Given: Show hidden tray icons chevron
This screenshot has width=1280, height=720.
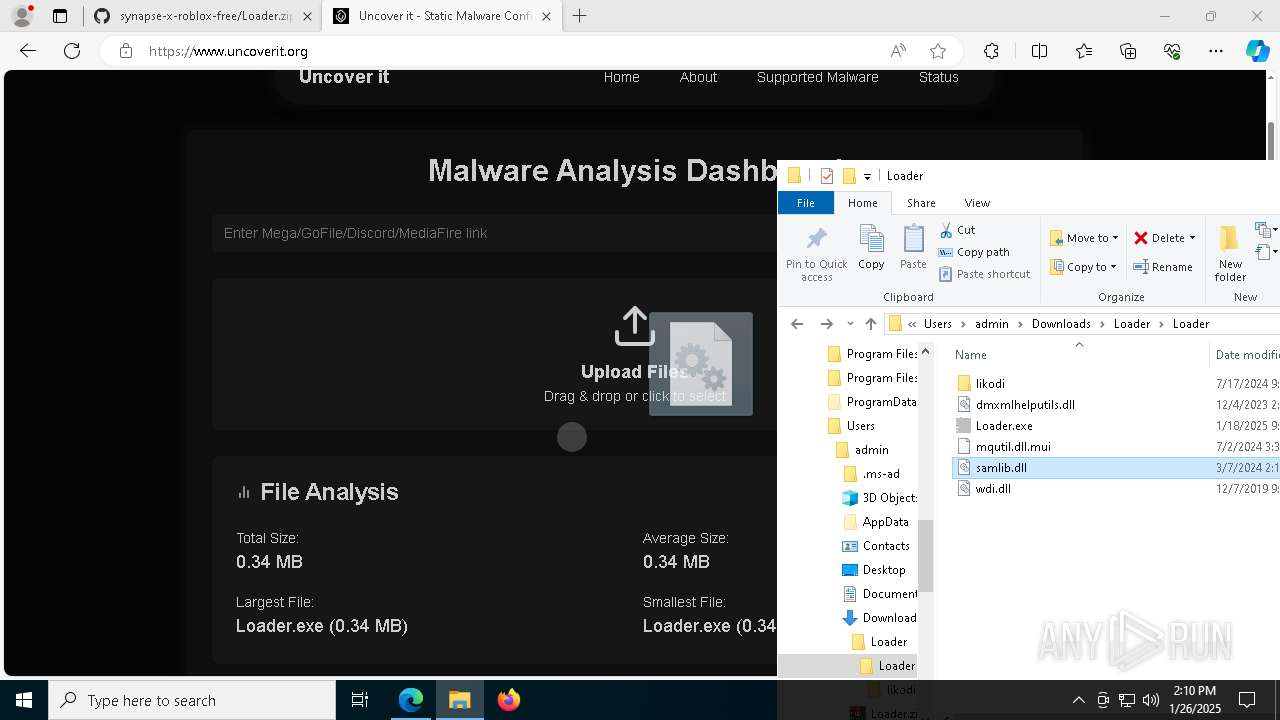Looking at the screenshot, I should click(1078, 700).
